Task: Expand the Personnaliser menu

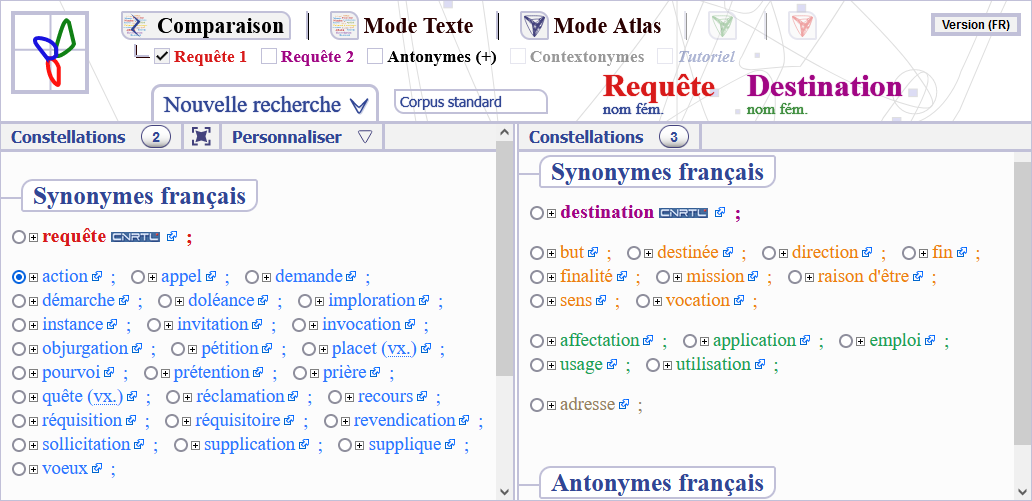Action: point(302,137)
